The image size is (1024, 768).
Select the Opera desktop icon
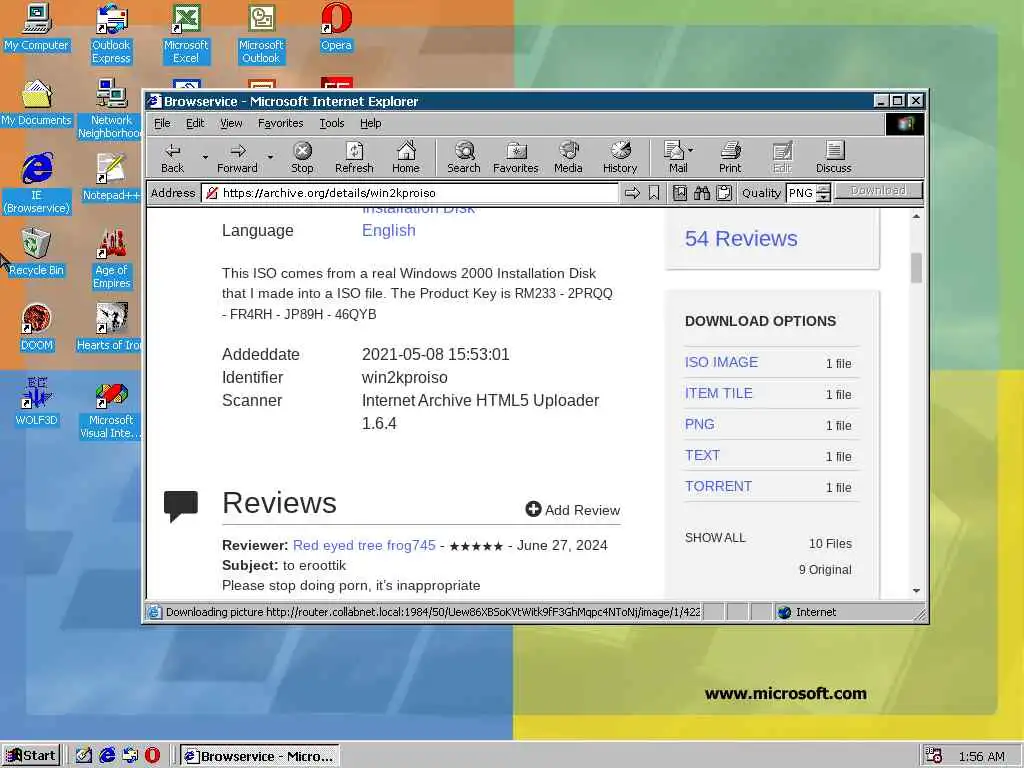(x=336, y=28)
